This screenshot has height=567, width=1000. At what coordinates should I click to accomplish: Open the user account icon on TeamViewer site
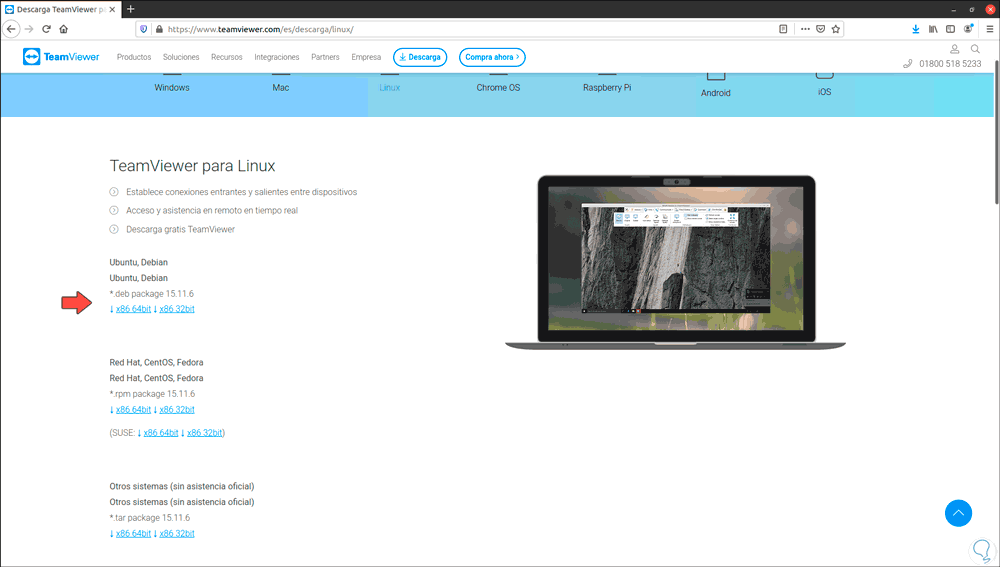[x=955, y=48]
